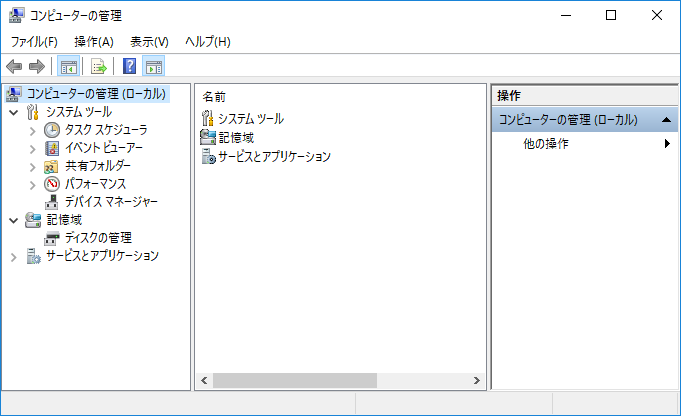Click the システム ツール icon in the center list

[208, 118]
